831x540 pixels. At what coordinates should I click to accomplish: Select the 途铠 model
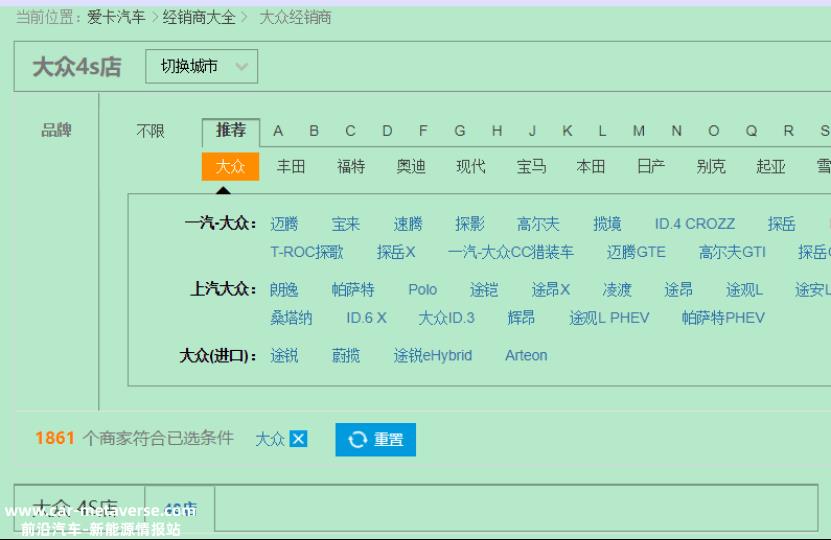484,289
